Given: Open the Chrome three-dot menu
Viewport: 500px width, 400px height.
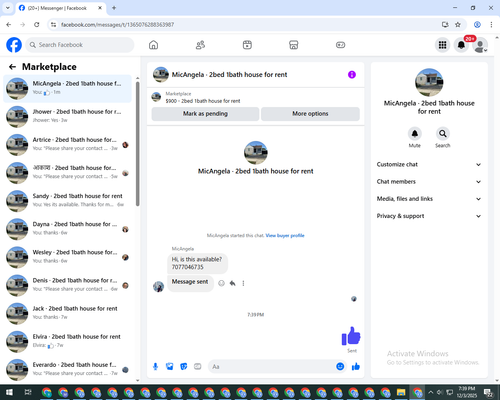Looking at the screenshot, I should tap(491, 25).
